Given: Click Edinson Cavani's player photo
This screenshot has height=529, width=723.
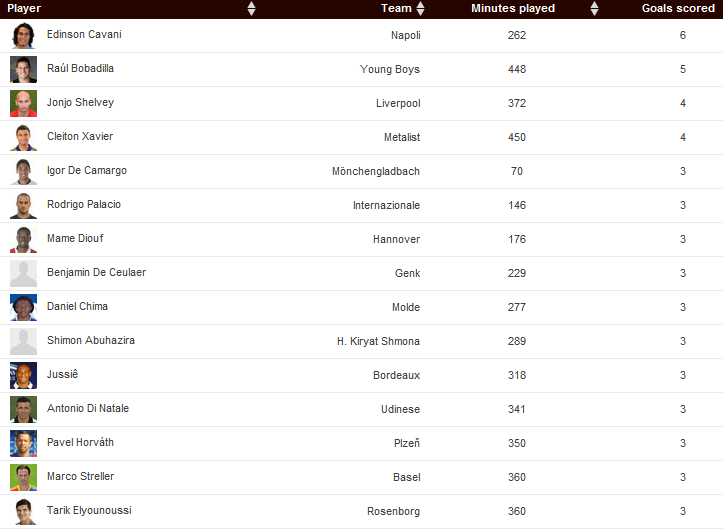Looking at the screenshot, I should pyautogui.click(x=23, y=36).
